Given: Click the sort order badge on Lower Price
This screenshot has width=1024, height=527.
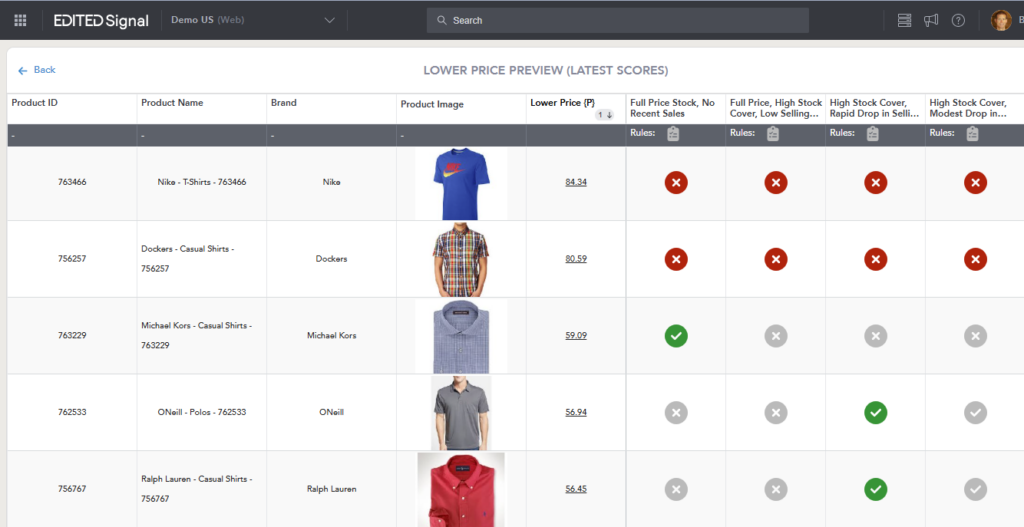Looking at the screenshot, I should [x=604, y=115].
